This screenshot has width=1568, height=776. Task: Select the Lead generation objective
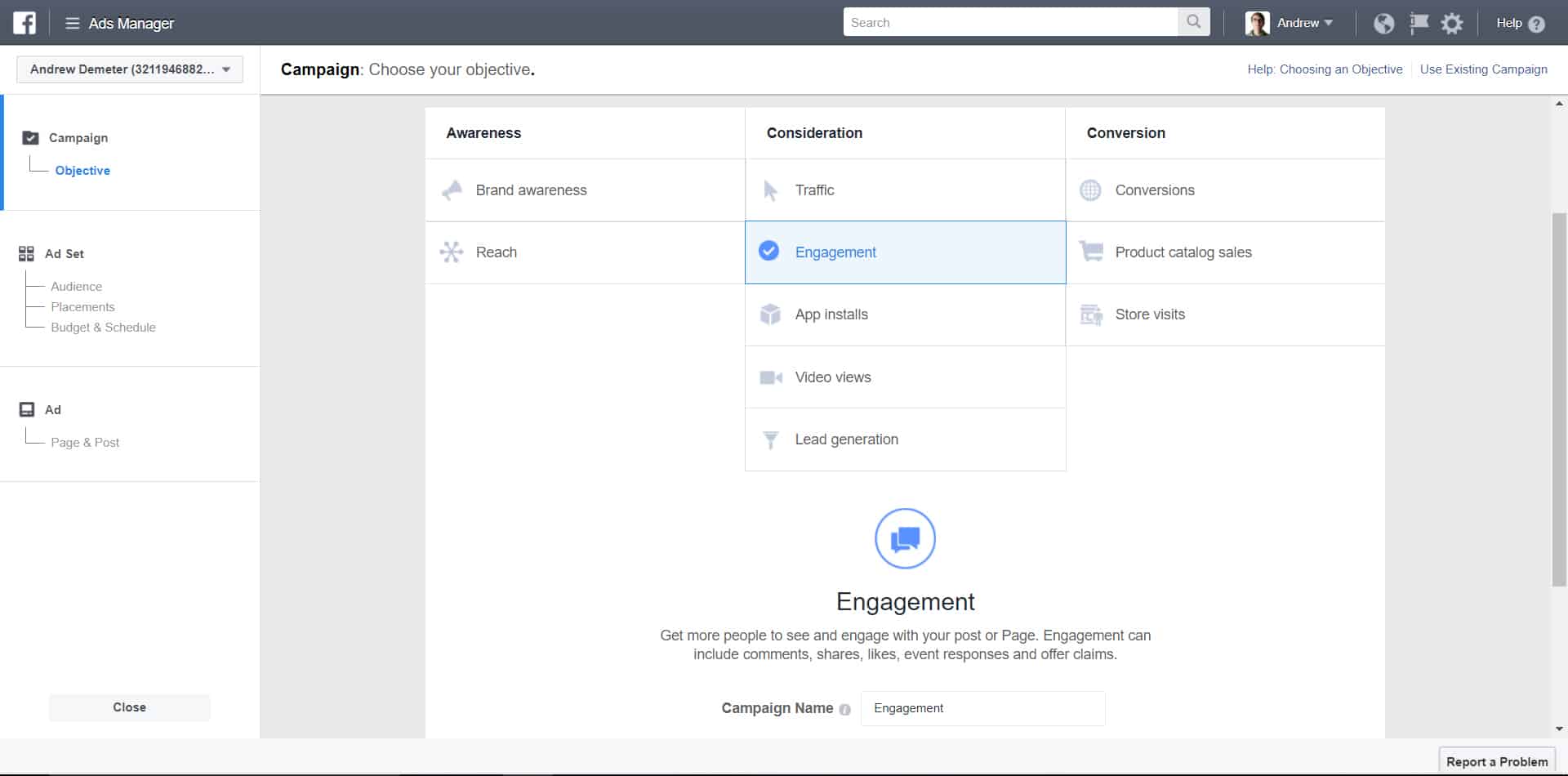(905, 439)
